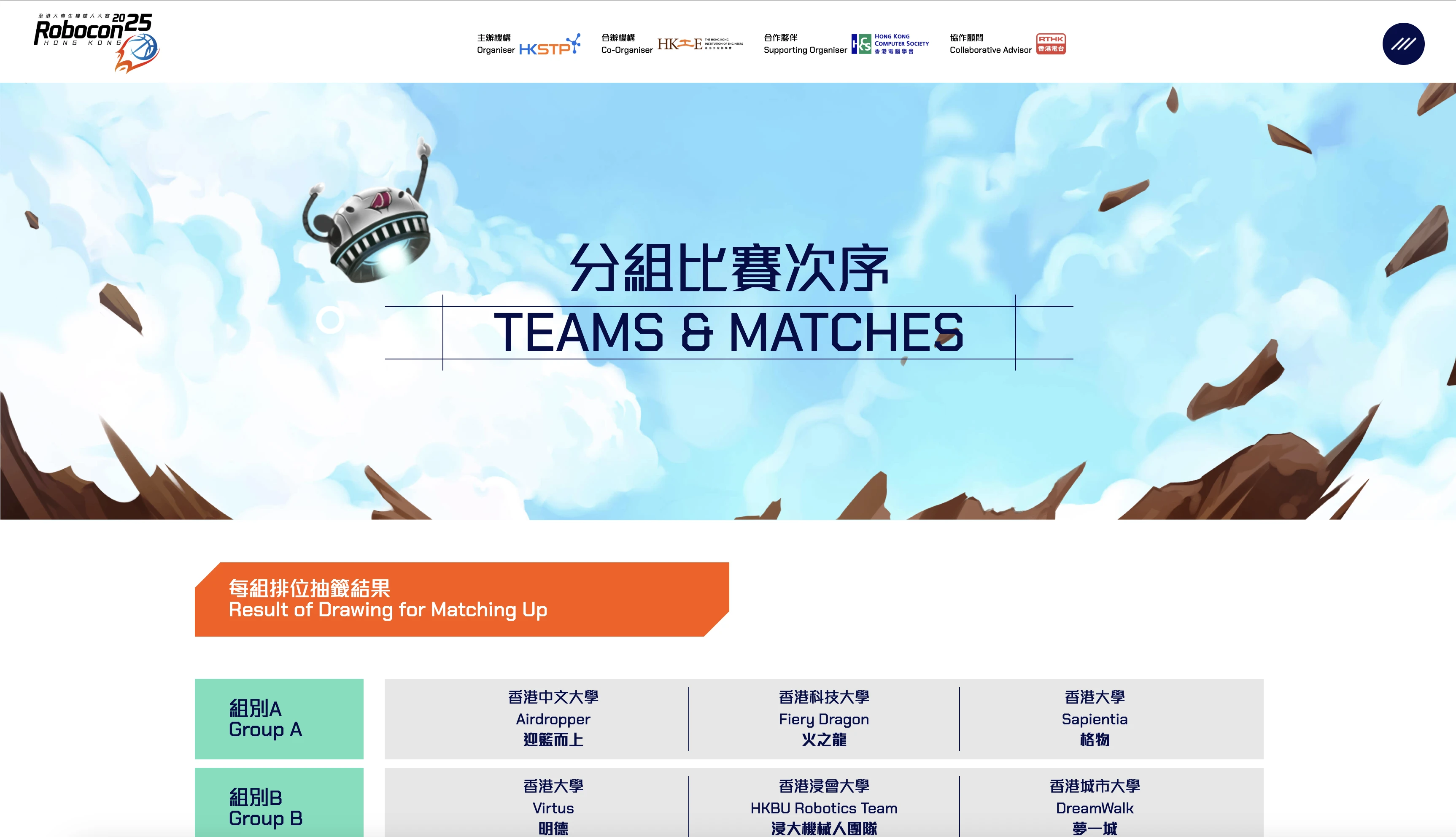Click the RTHK collaborative advisor logo
Image resolution: width=1456 pixels, height=837 pixels.
(1050, 44)
